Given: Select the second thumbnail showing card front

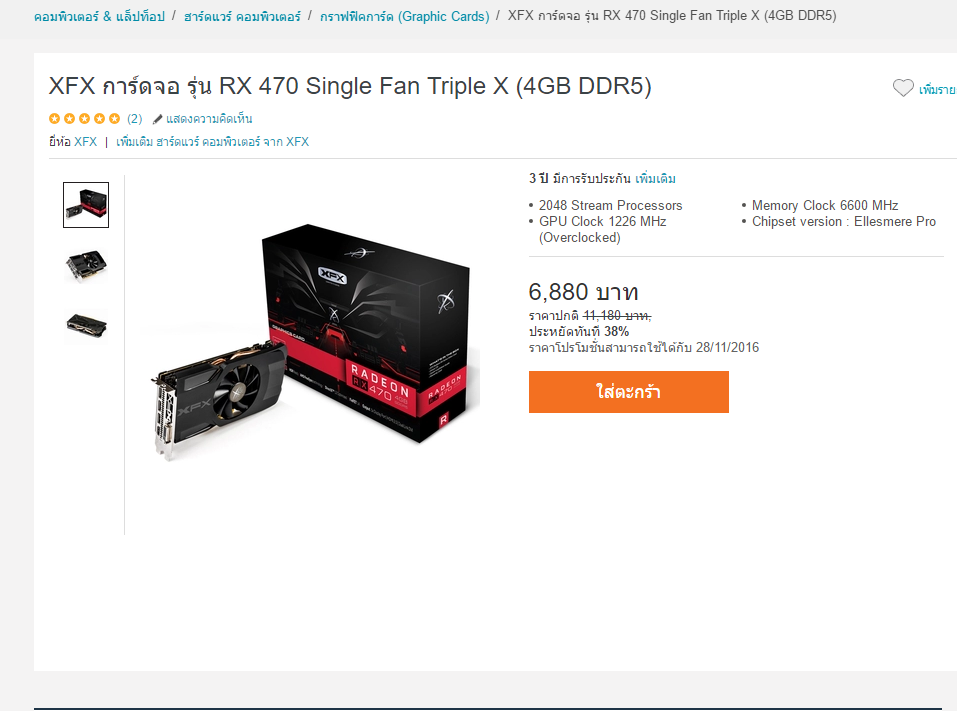Looking at the screenshot, I should coord(86,265).
